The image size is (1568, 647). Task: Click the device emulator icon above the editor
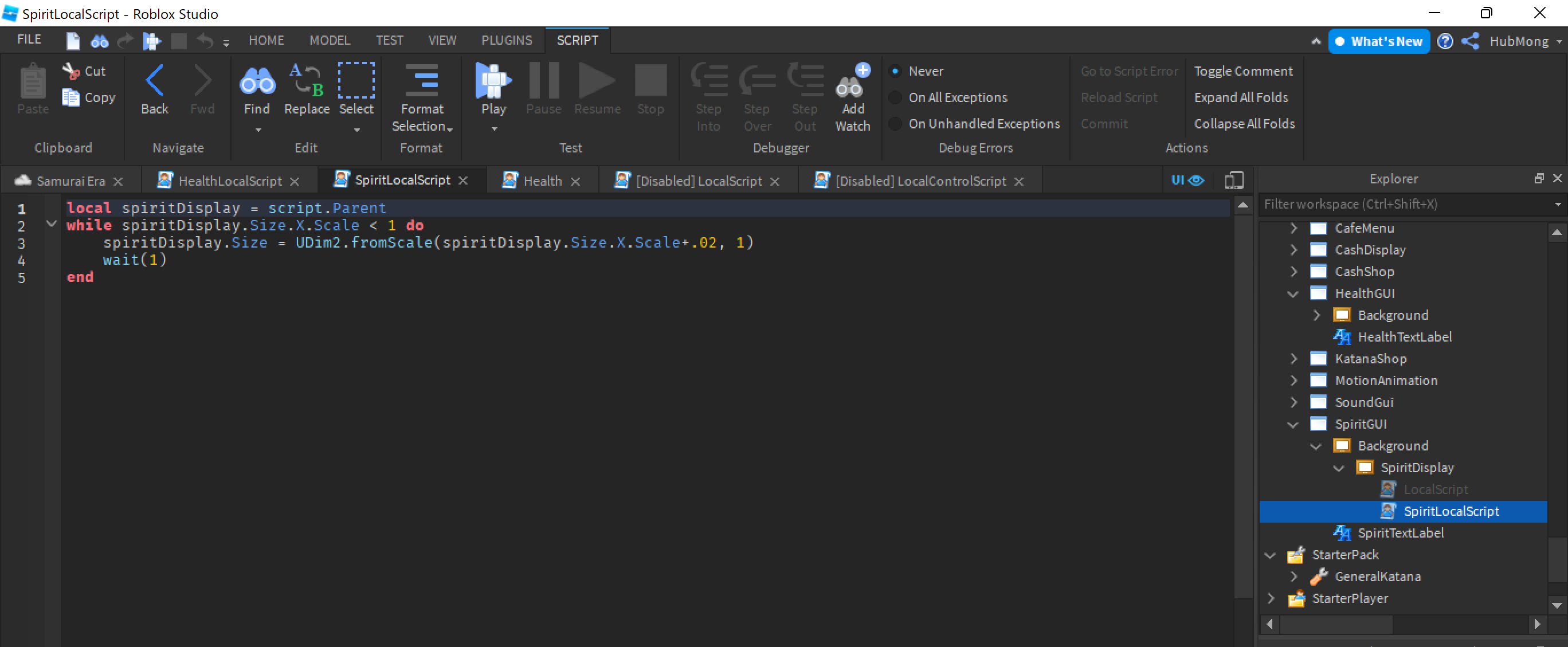tap(1234, 180)
